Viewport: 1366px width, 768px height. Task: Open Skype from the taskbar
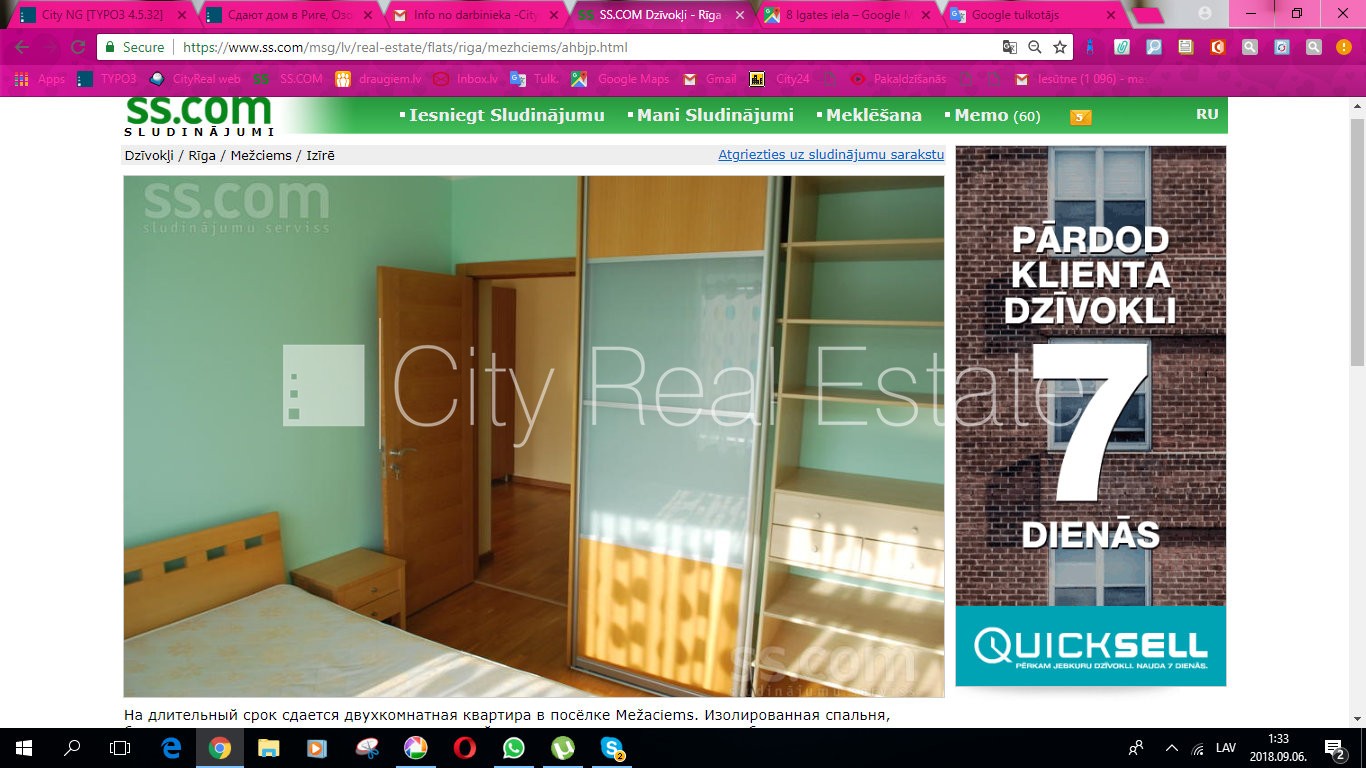(x=611, y=748)
